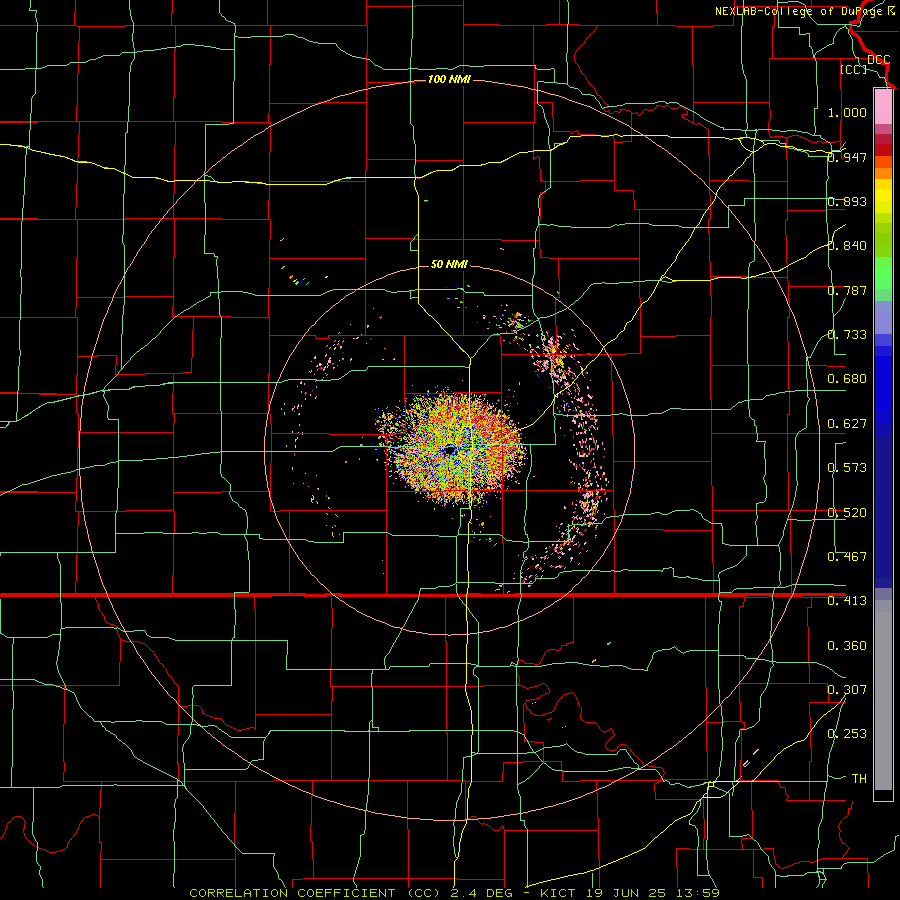This screenshot has width=900, height=900.
Task: Click the 0.680 scale value
Action: [847, 379]
